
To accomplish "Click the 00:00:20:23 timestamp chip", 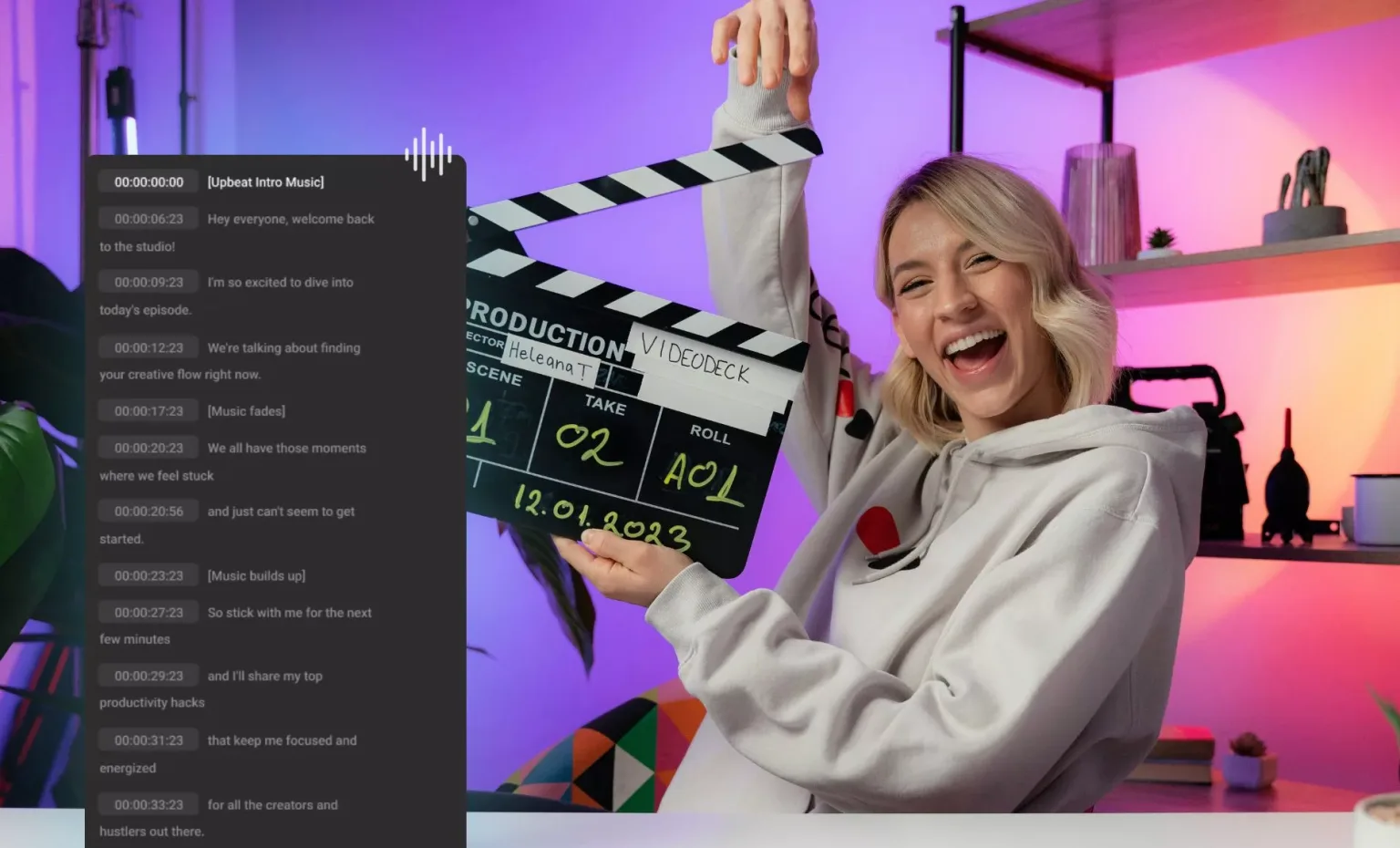I will click(149, 448).
